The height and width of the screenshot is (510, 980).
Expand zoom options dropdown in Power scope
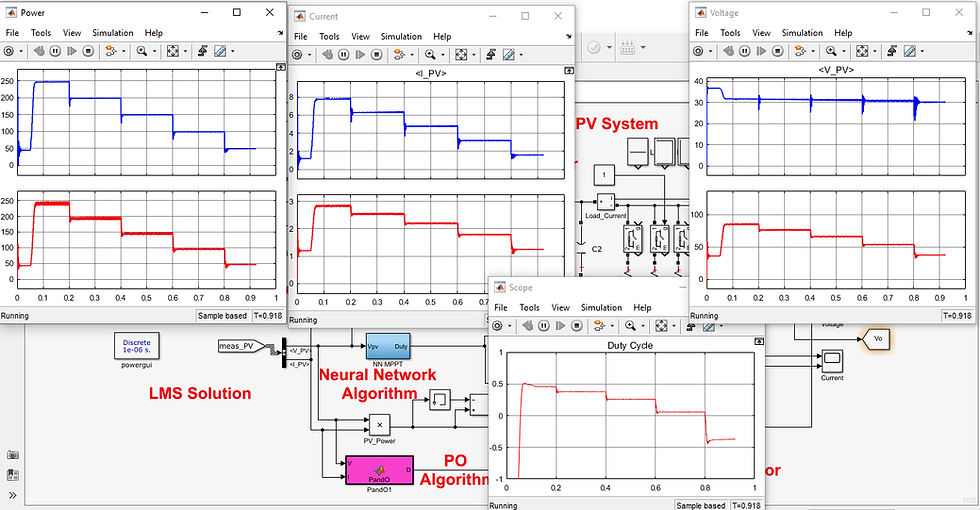tap(153, 51)
